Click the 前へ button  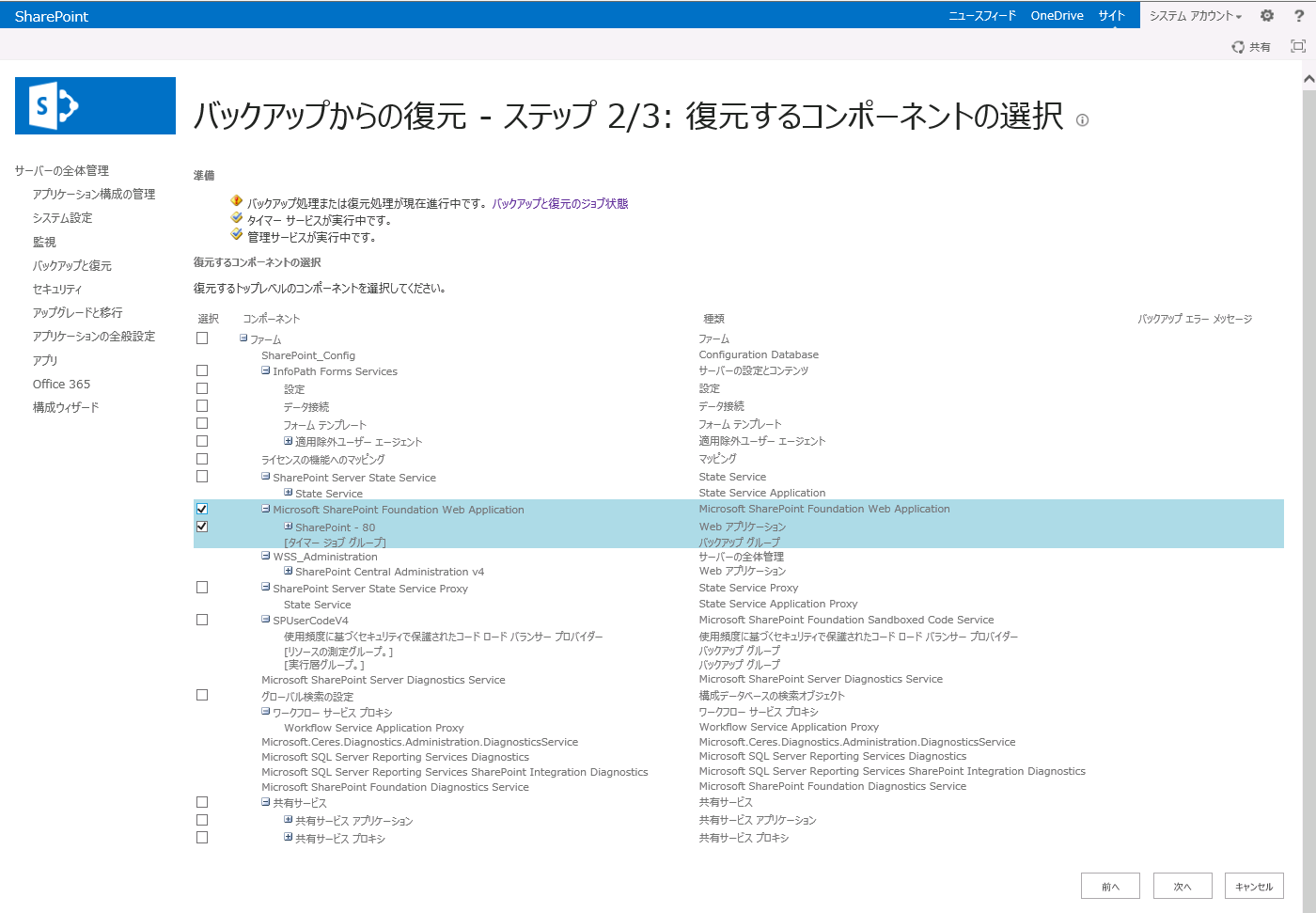[x=1111, y=887]
